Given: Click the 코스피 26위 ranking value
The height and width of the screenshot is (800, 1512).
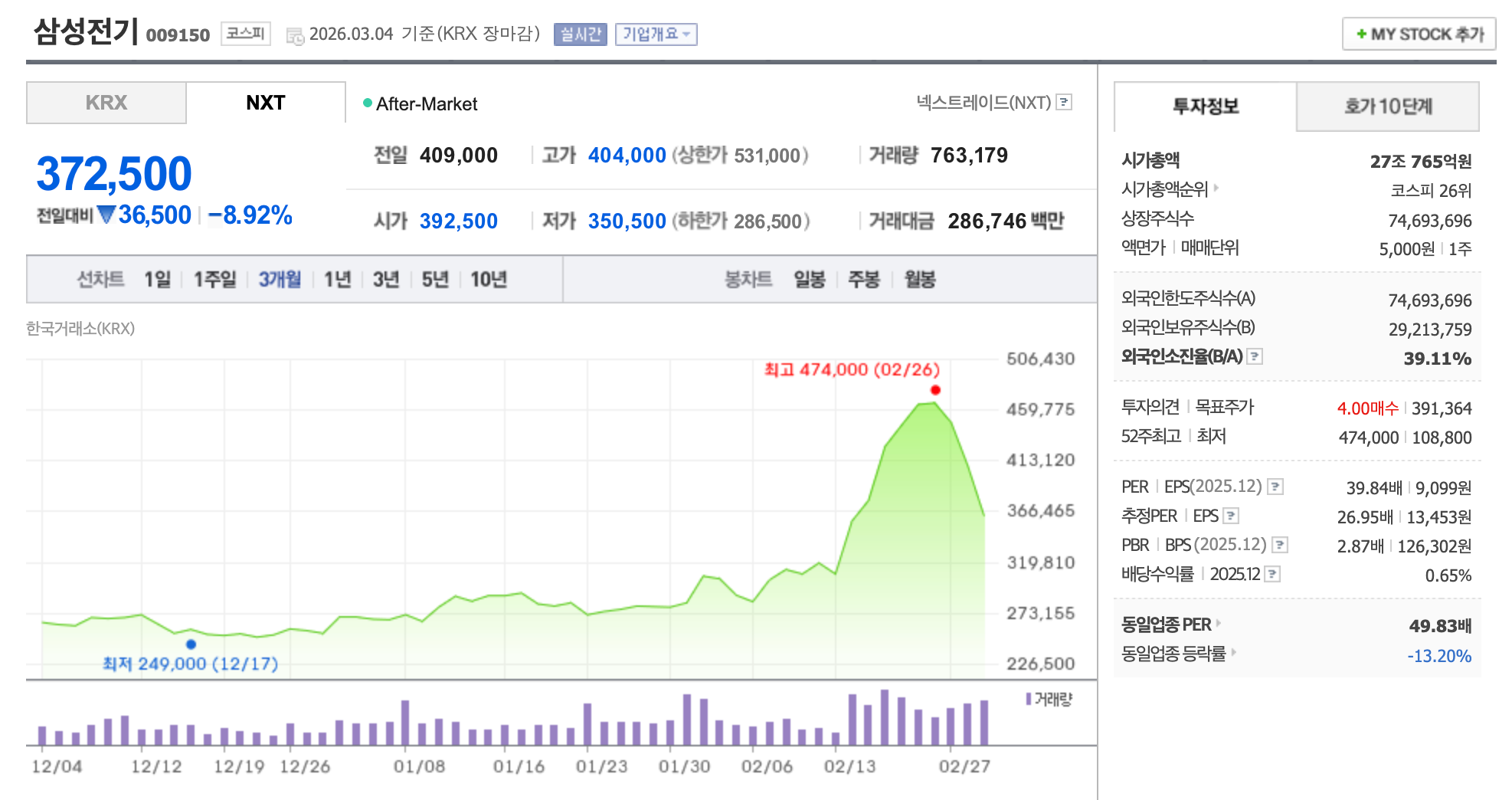Looking at the screenshot, I should click(x=1431, y=190).
